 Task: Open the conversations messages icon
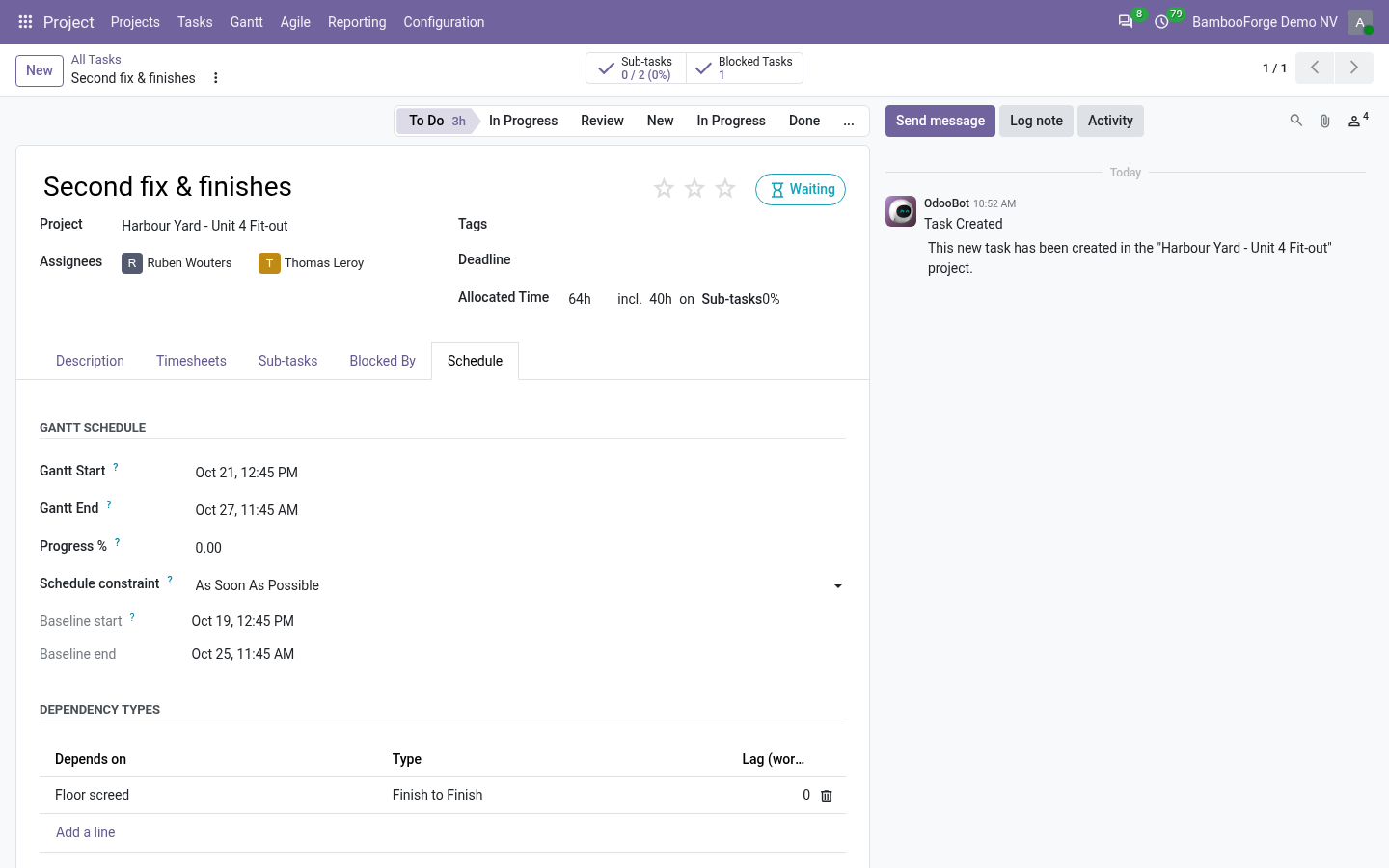point(1126,22)
